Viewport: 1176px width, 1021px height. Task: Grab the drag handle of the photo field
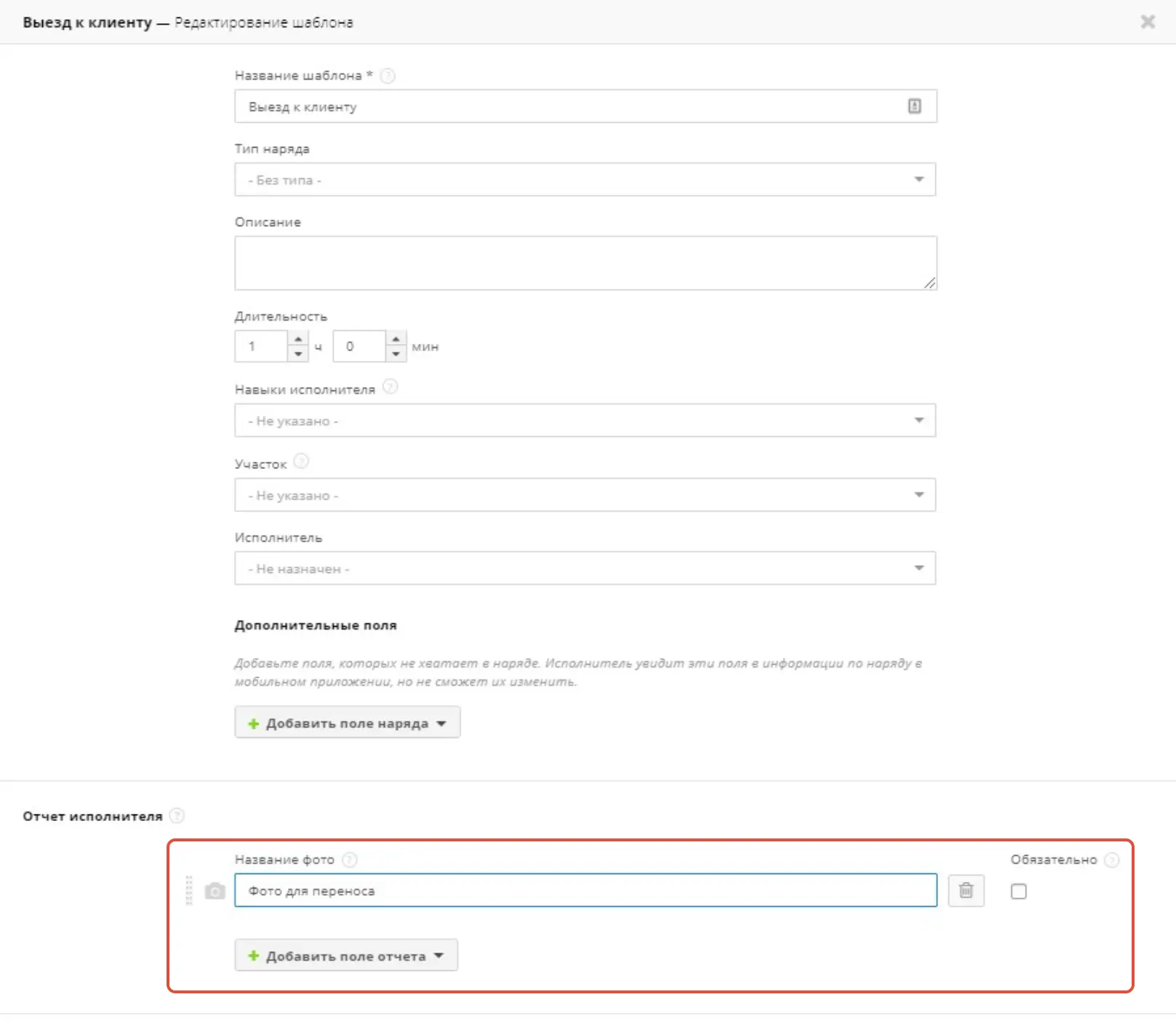pos(189,890)
